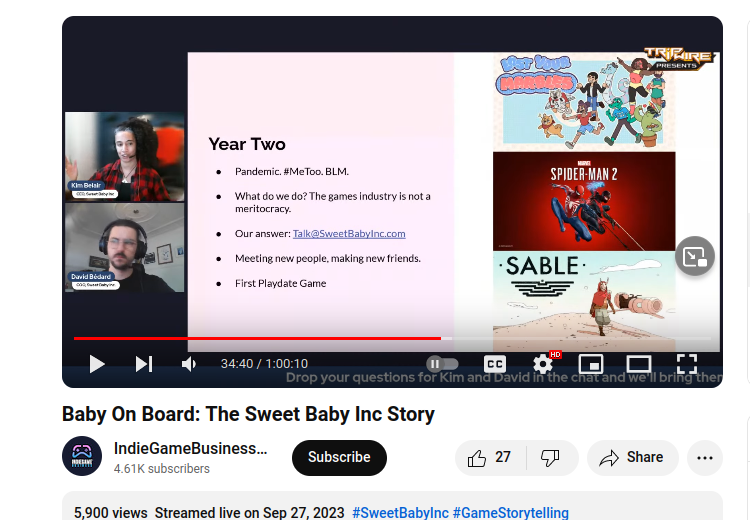
Task: Open the video settings gear
Action: (x=543, y=364)
